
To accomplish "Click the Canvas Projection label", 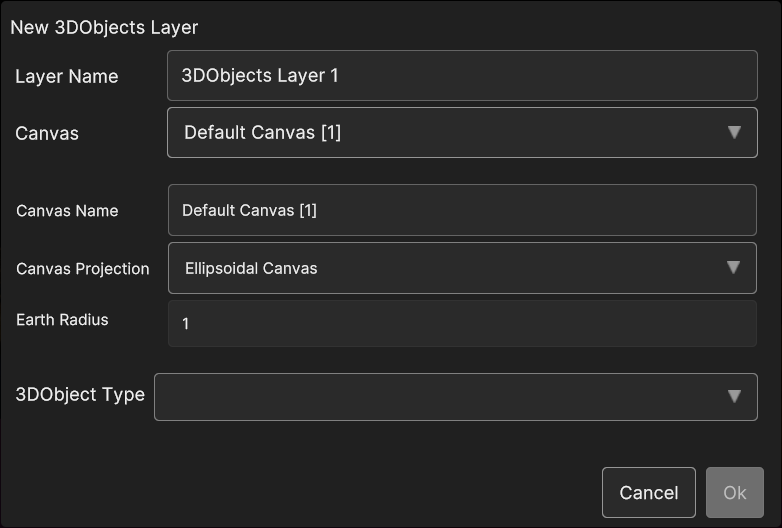I will pyautogui.click(x=83, y=269).
